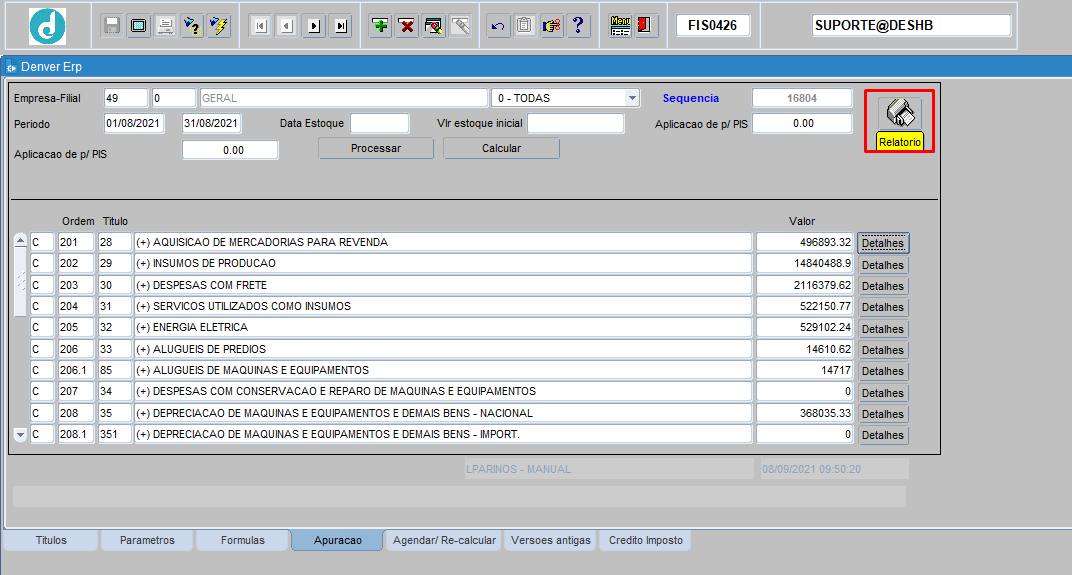The image size is (1072, 575).
Task: Click the Titulo cell 351
Action: pyautogui.click(x=114, y=434)
